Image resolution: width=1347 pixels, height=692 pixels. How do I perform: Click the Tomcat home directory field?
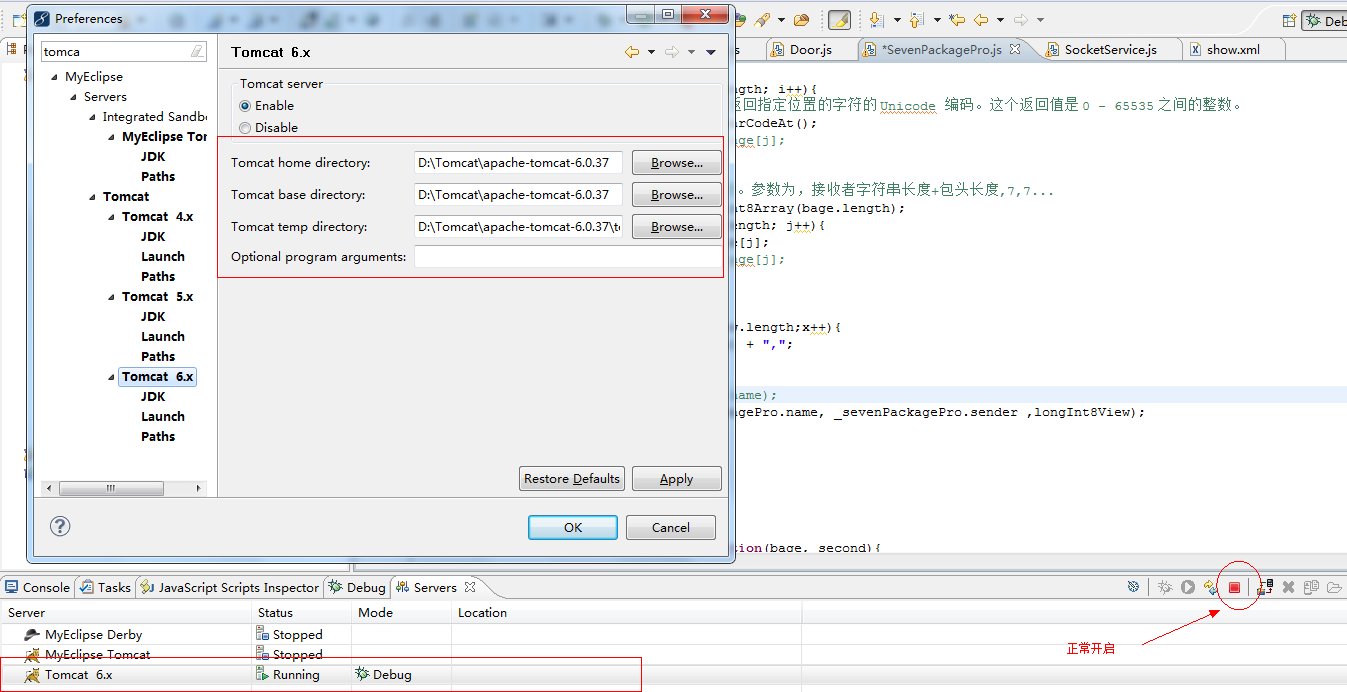pyautogui.click(x=518, y=163)
